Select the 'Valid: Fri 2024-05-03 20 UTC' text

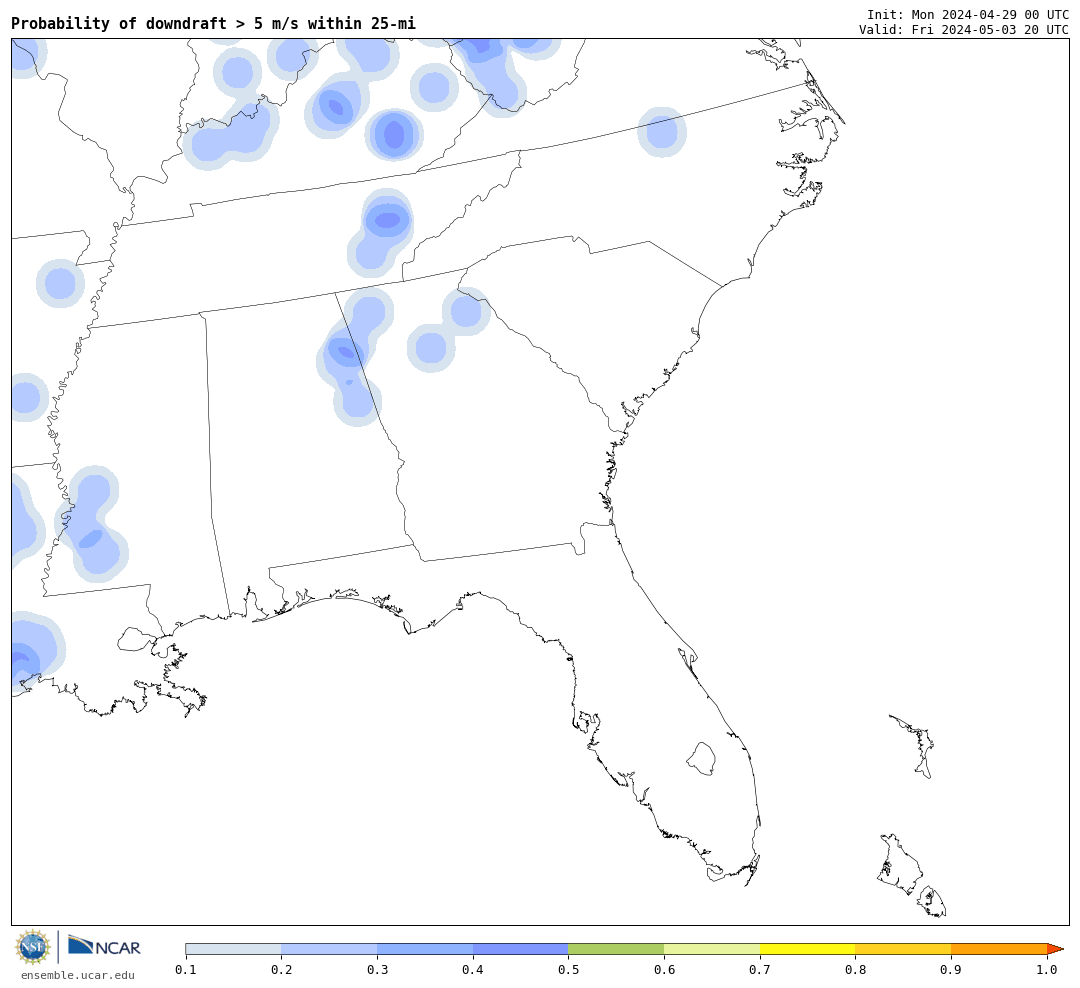tap(964, 30)
